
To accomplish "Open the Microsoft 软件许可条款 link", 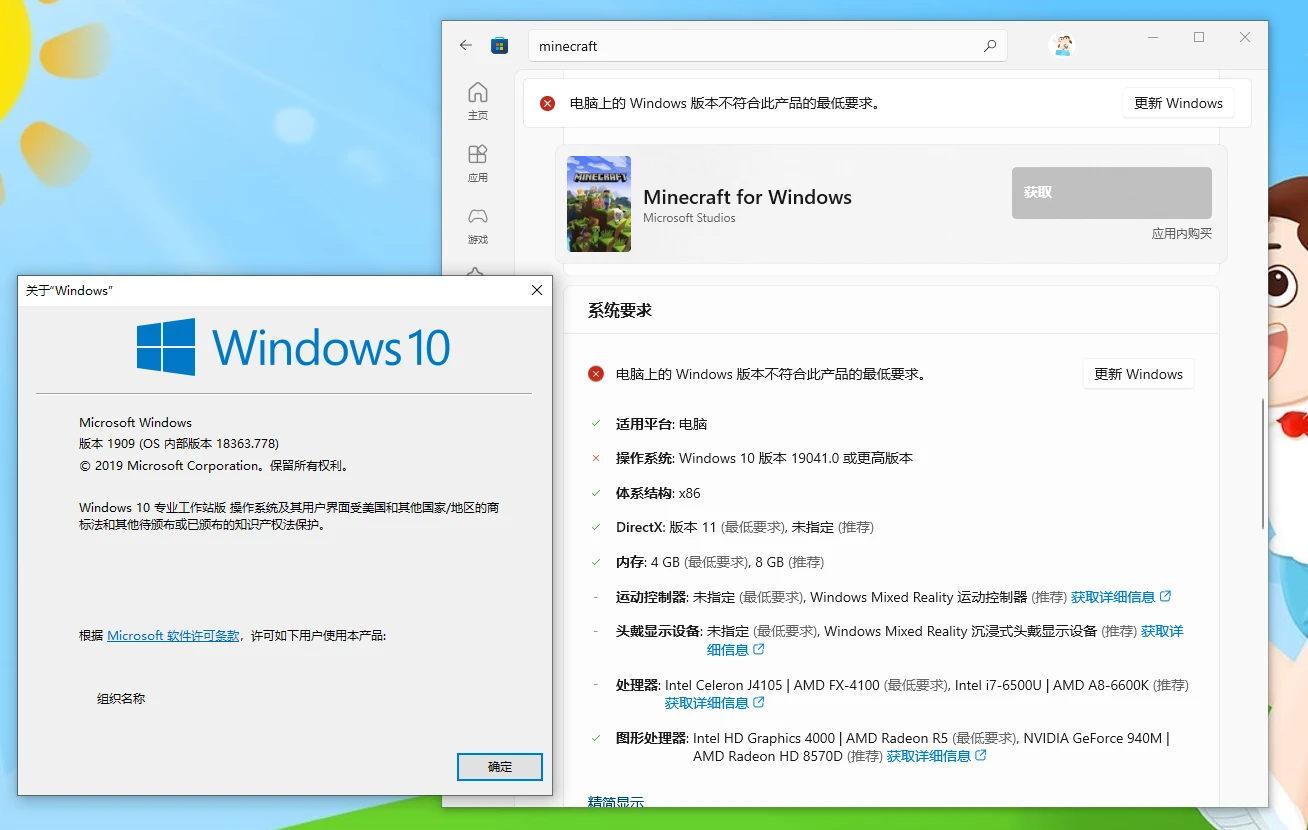I will click(x=173, y=635).
